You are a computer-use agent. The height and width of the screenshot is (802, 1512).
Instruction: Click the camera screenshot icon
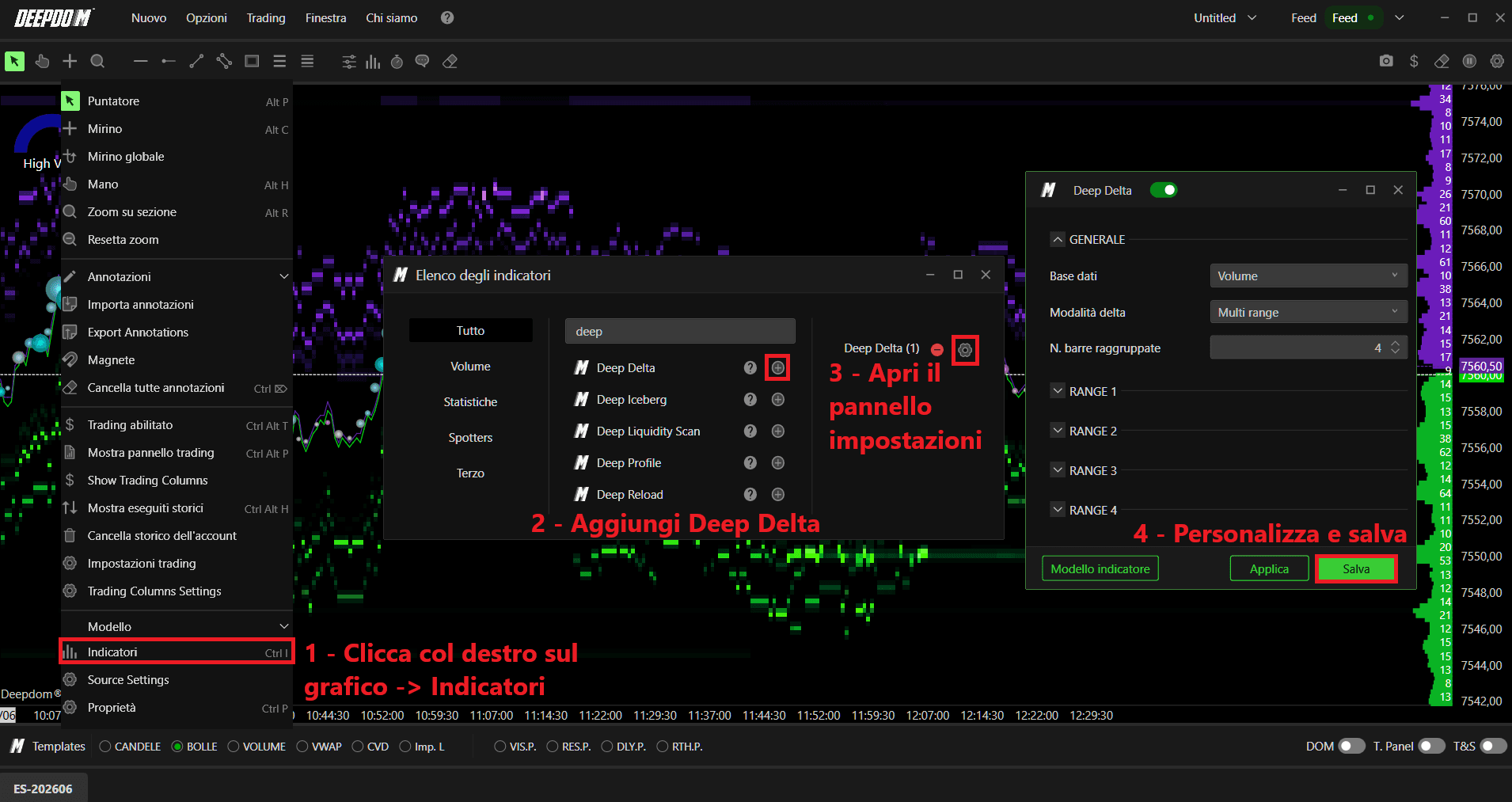click(x=1386, y=61)
